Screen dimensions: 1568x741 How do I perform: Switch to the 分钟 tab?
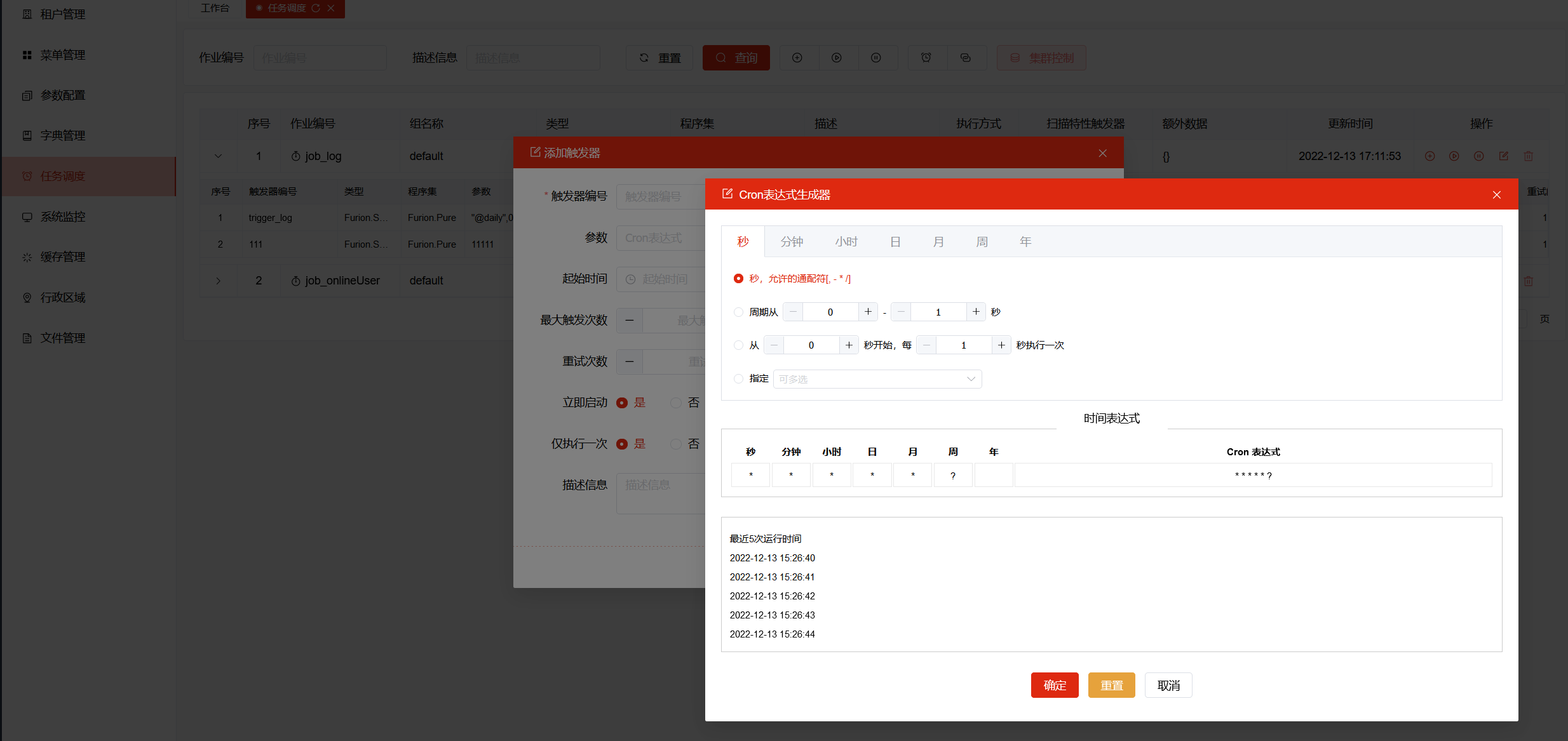click(x=792, y=241)
